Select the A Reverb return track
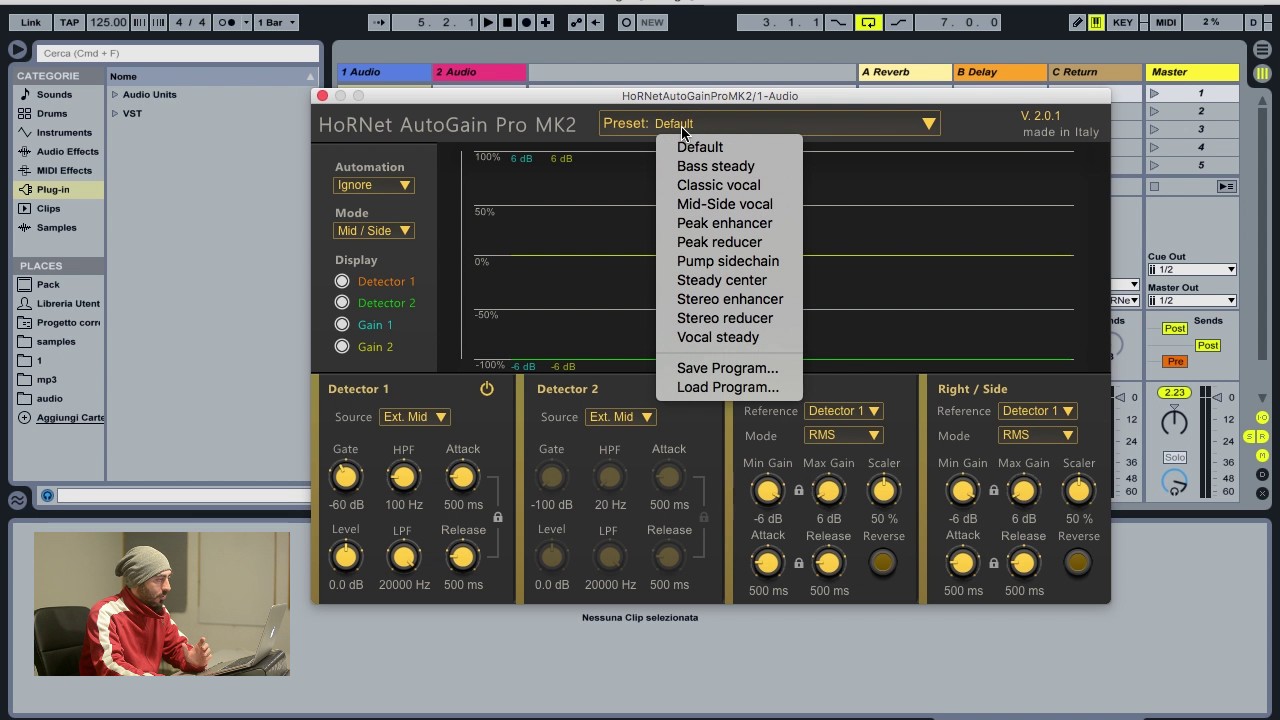This screenshot has height=720, width=1280. click(904, 72)
